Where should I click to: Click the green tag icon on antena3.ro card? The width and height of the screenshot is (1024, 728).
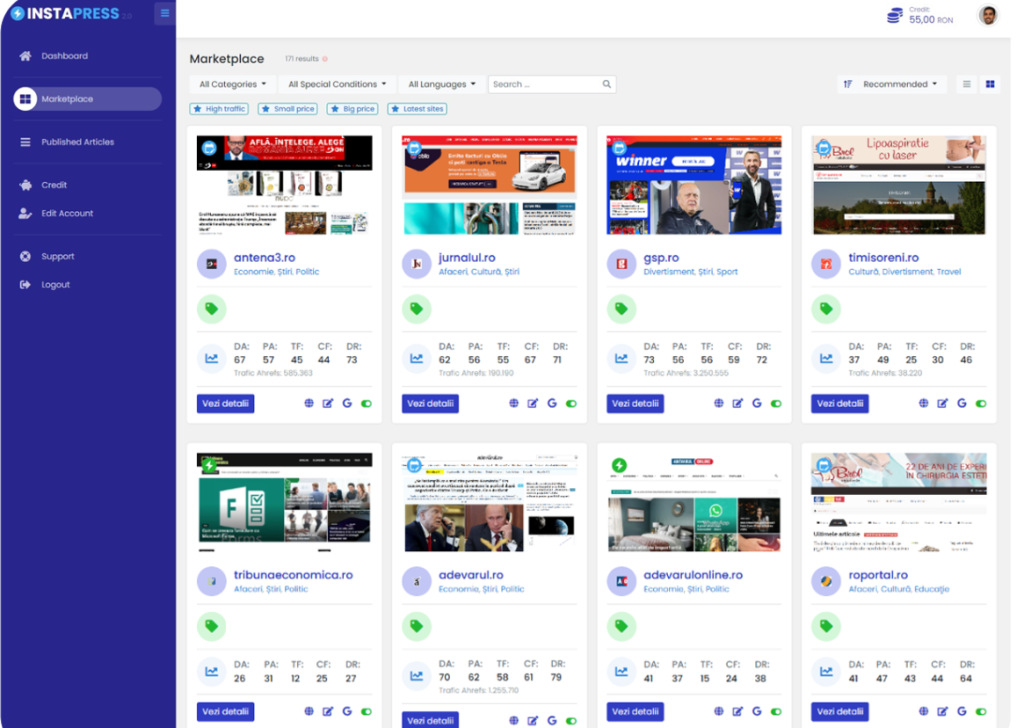pyautogui.click(x=211, y=309)
